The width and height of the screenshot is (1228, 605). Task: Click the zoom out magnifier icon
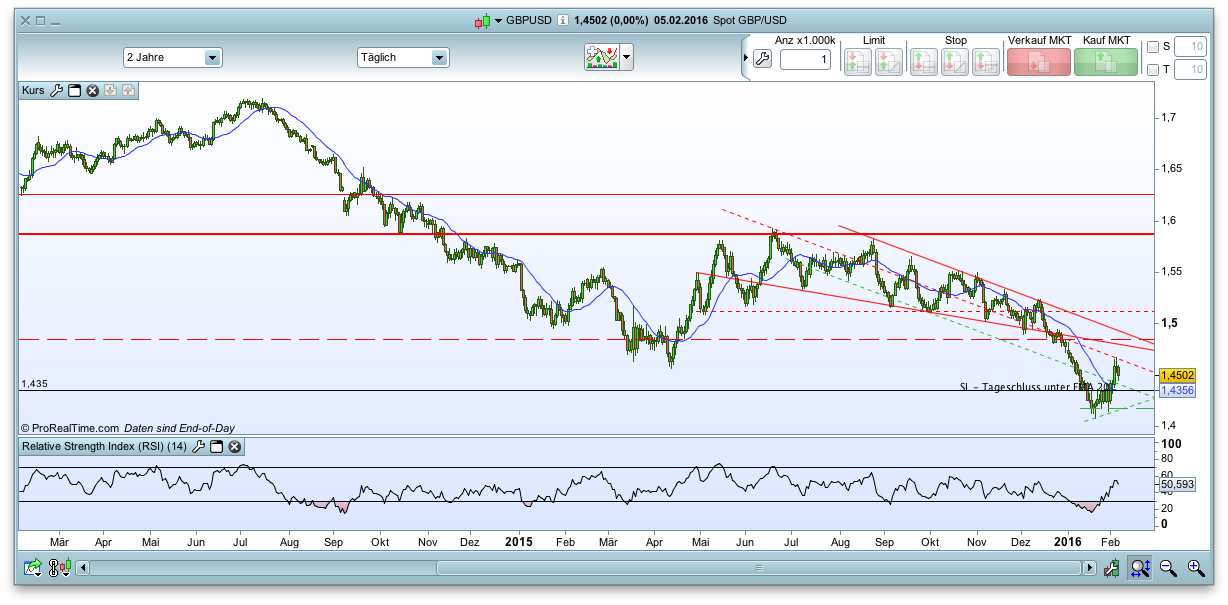[1167, 568]
